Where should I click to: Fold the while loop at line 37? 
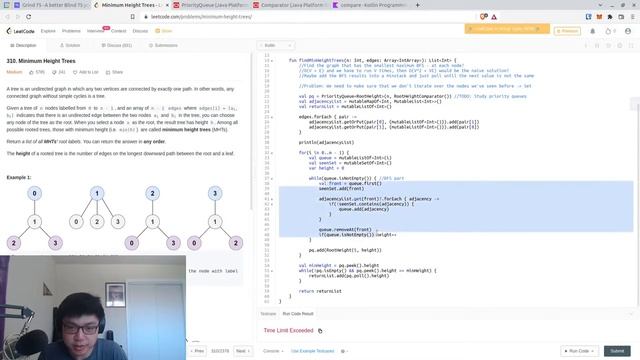click(x=272, y=178)
